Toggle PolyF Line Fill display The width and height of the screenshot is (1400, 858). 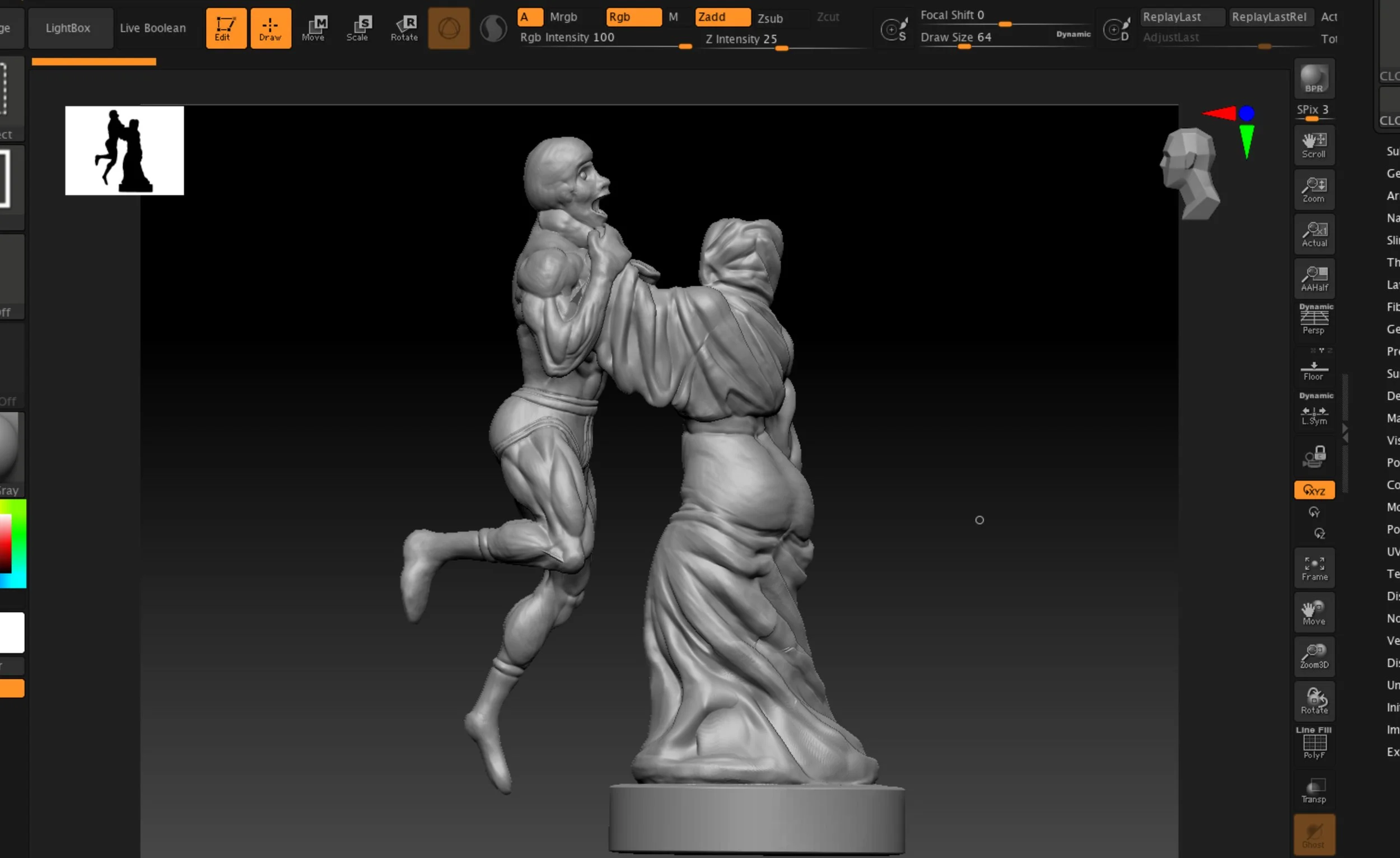(x=1314, y=743)
